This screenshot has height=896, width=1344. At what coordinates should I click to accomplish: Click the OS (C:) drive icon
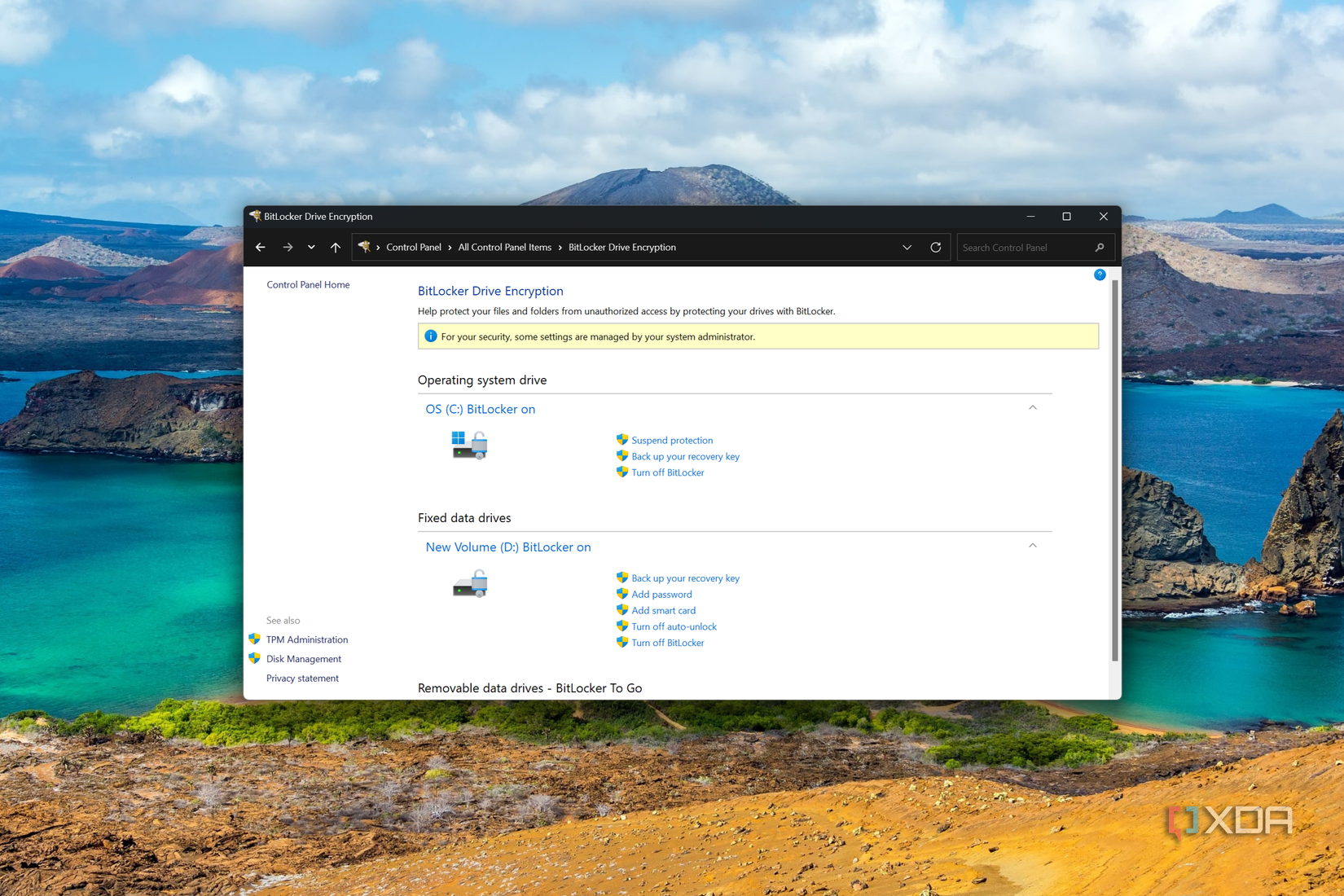coord(468,445)
